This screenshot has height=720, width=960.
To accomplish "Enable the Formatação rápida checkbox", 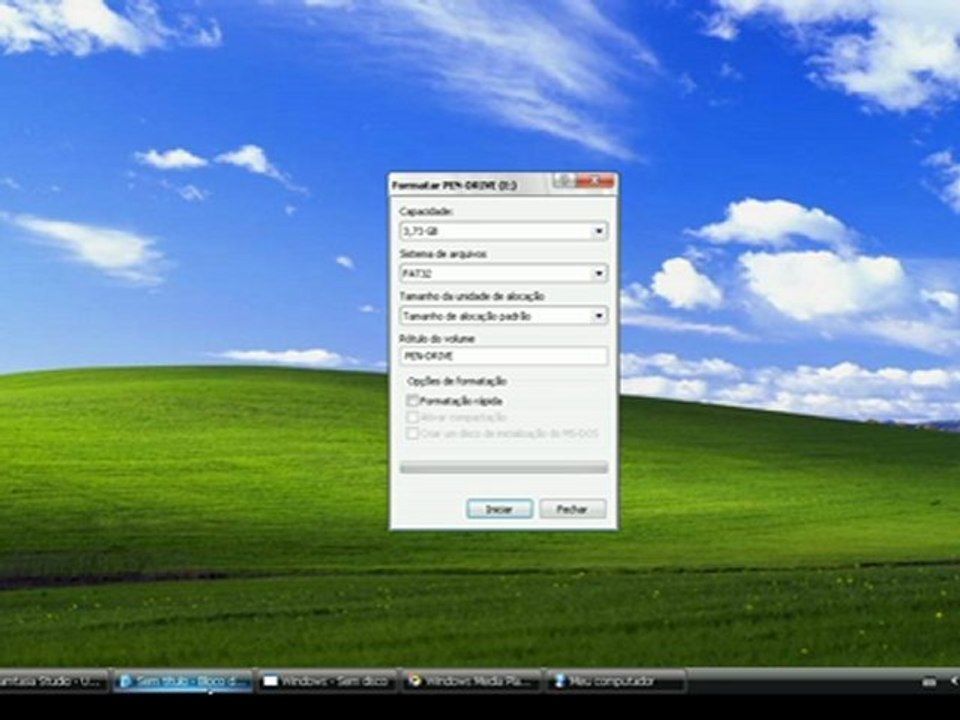I will click(413, 400).
